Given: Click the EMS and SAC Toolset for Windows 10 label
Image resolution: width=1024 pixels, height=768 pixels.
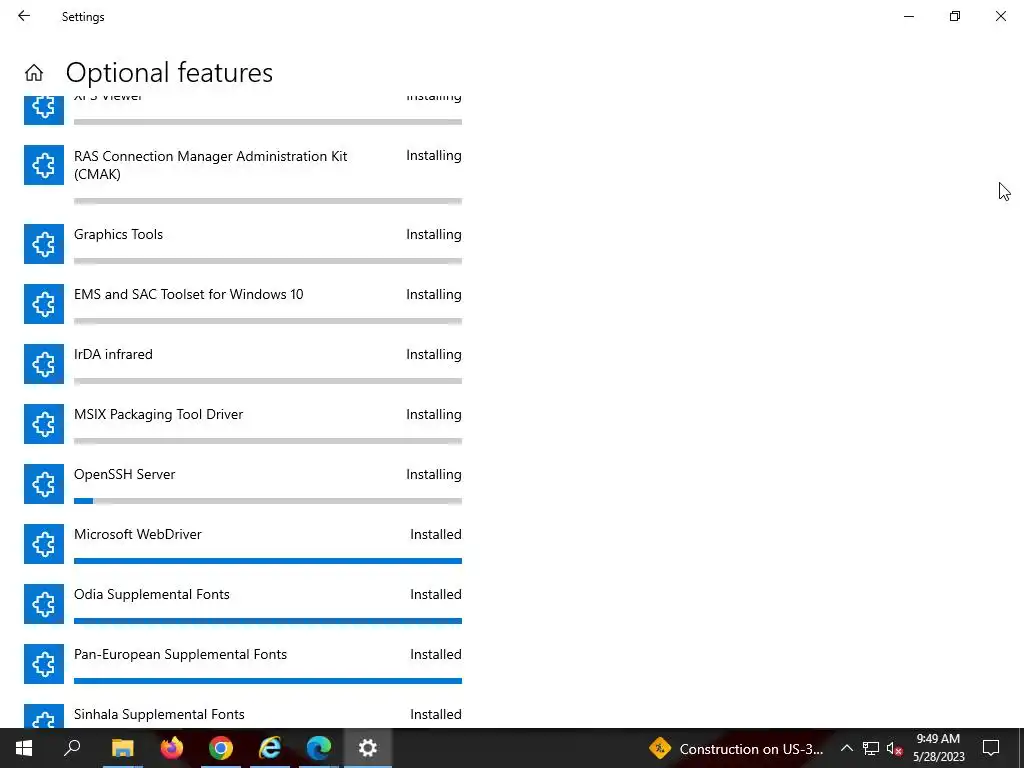Looking at the screenshot, I should coord(189,295).
